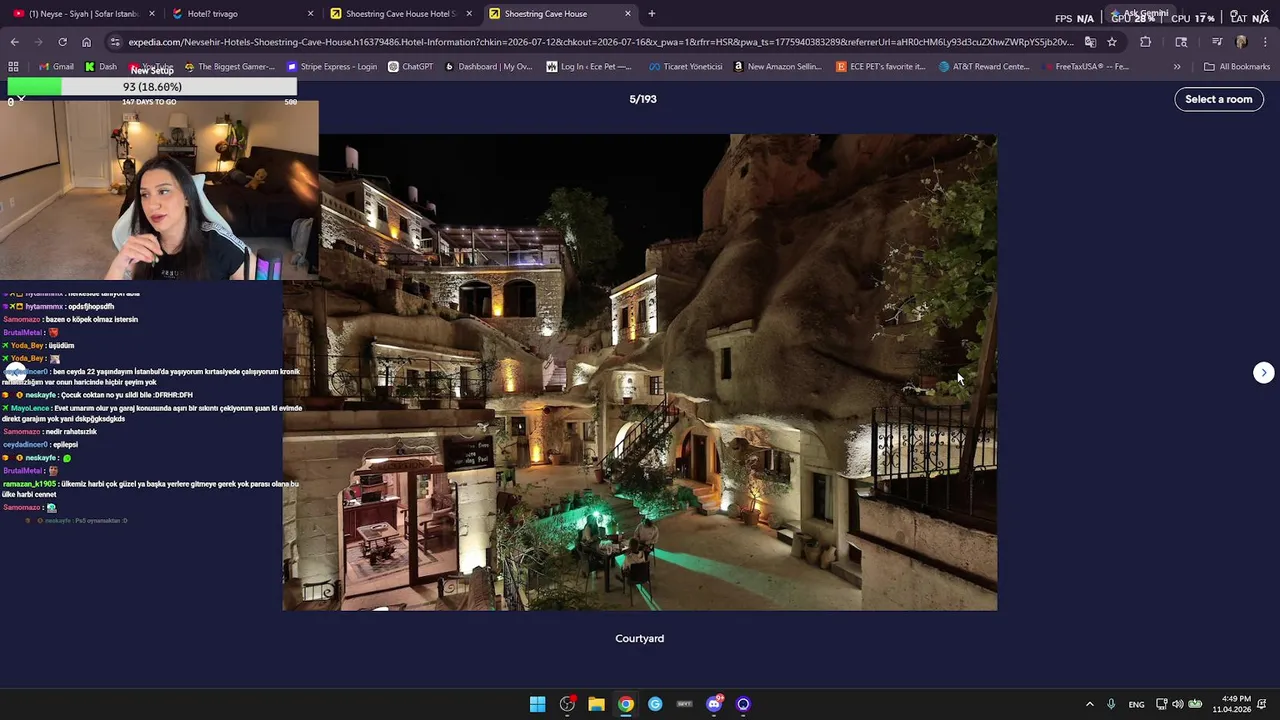Open Google Chrome on the taskbar
1280x720 pixels.
(625, 704)
